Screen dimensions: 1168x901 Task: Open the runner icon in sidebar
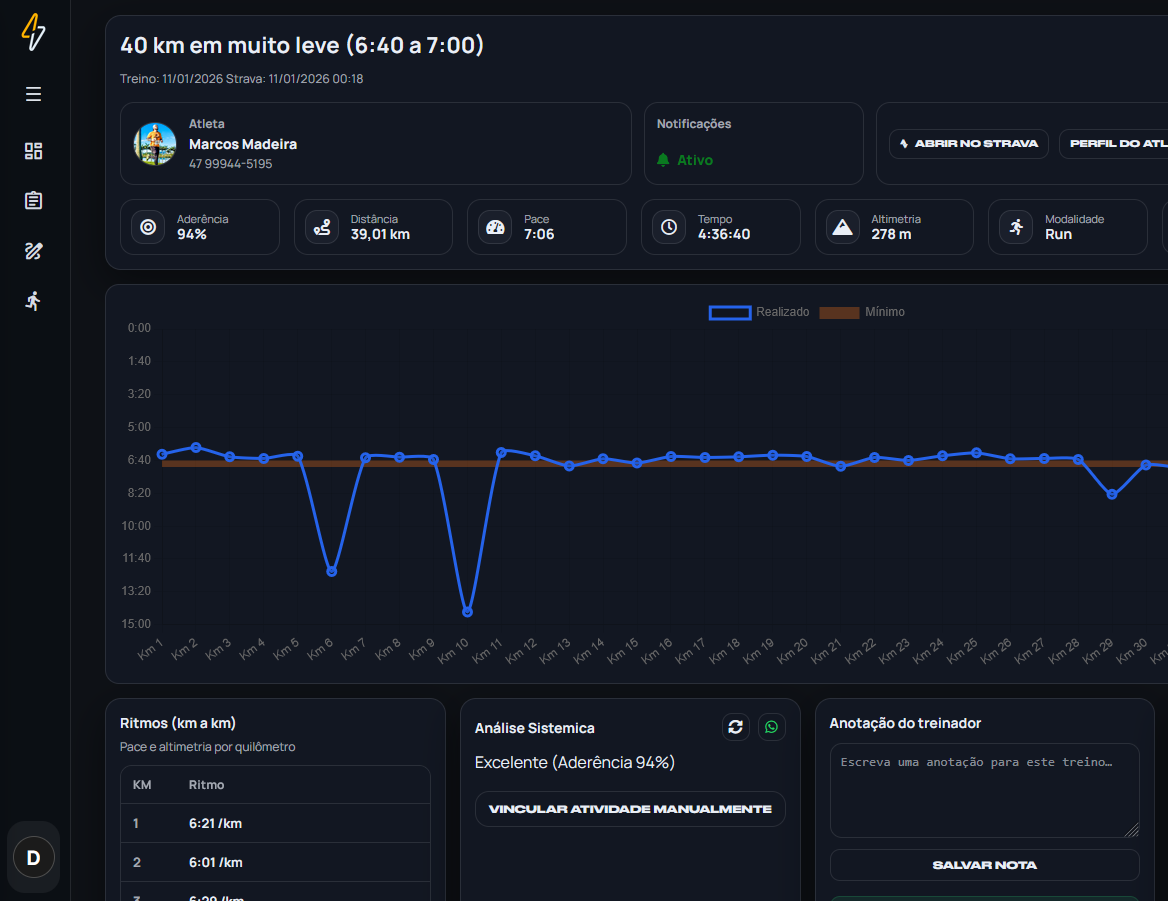pyautogui.click(x=34, y=301)
